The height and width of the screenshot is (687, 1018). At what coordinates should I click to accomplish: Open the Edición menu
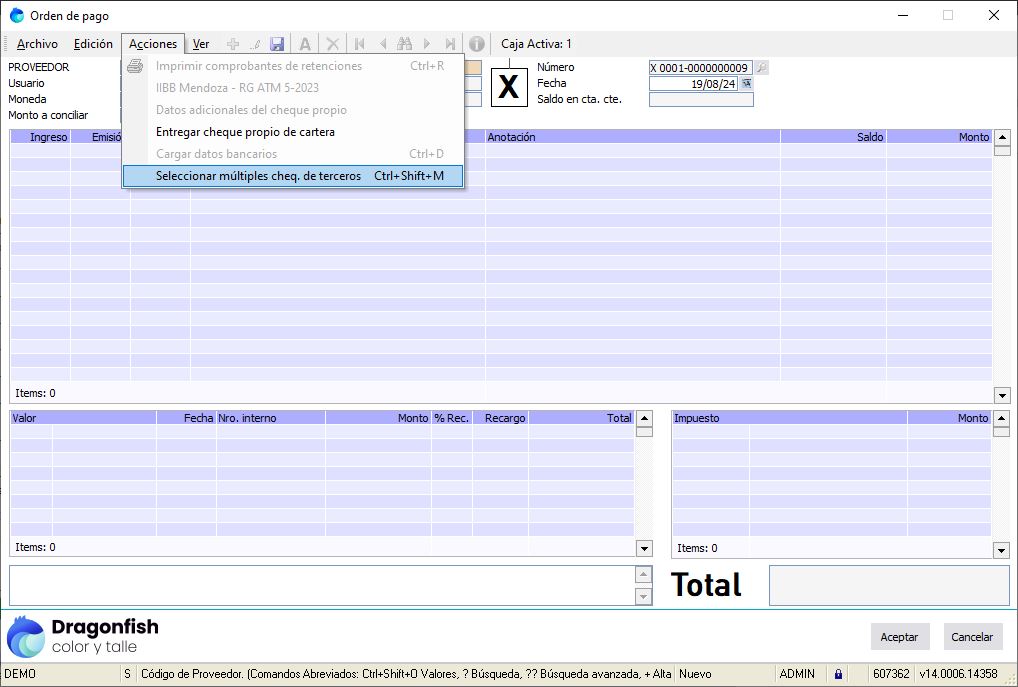(93, 44)
